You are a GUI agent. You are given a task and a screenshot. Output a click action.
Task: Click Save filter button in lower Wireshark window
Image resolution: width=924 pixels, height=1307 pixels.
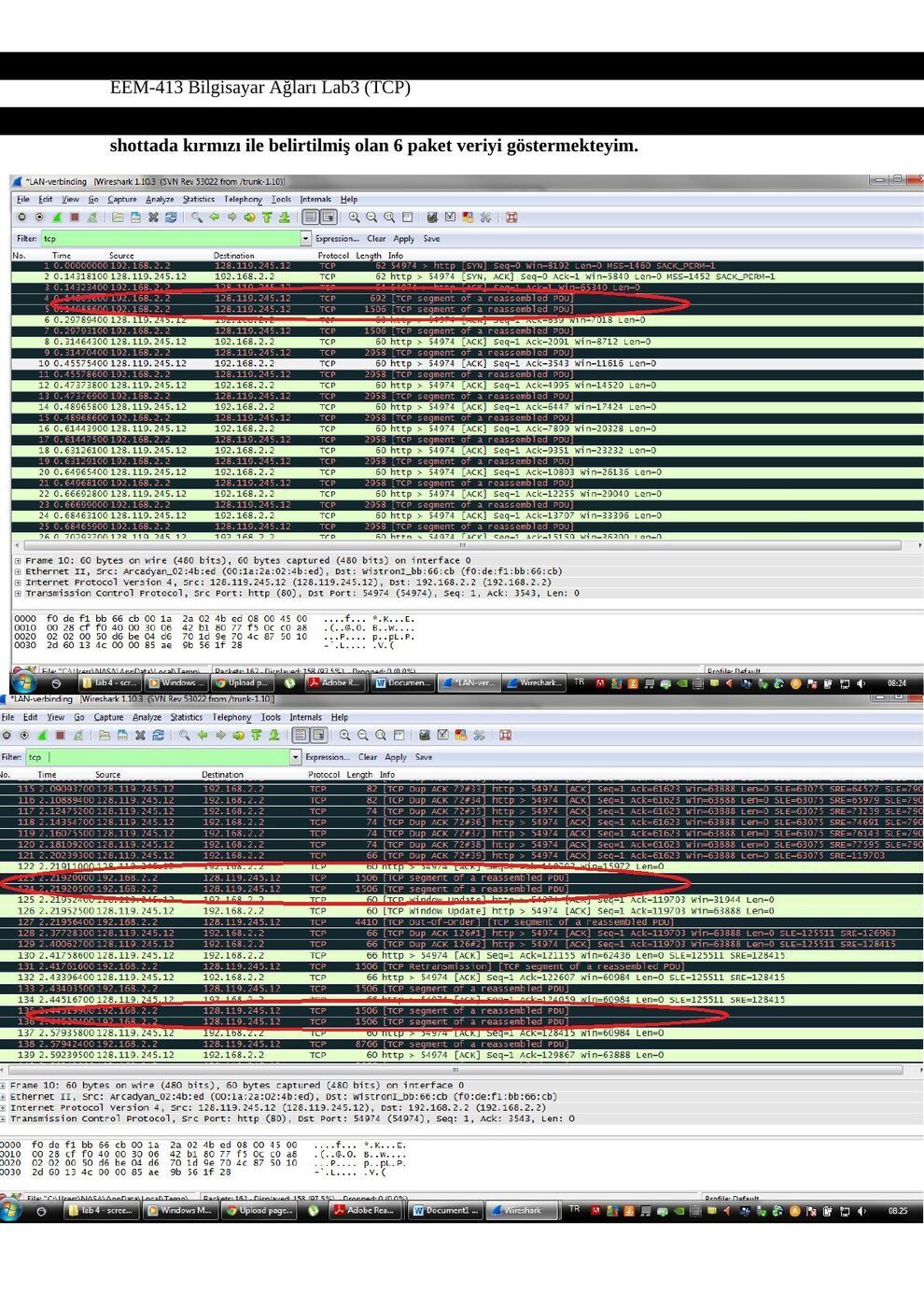click(x=424, y=757)
